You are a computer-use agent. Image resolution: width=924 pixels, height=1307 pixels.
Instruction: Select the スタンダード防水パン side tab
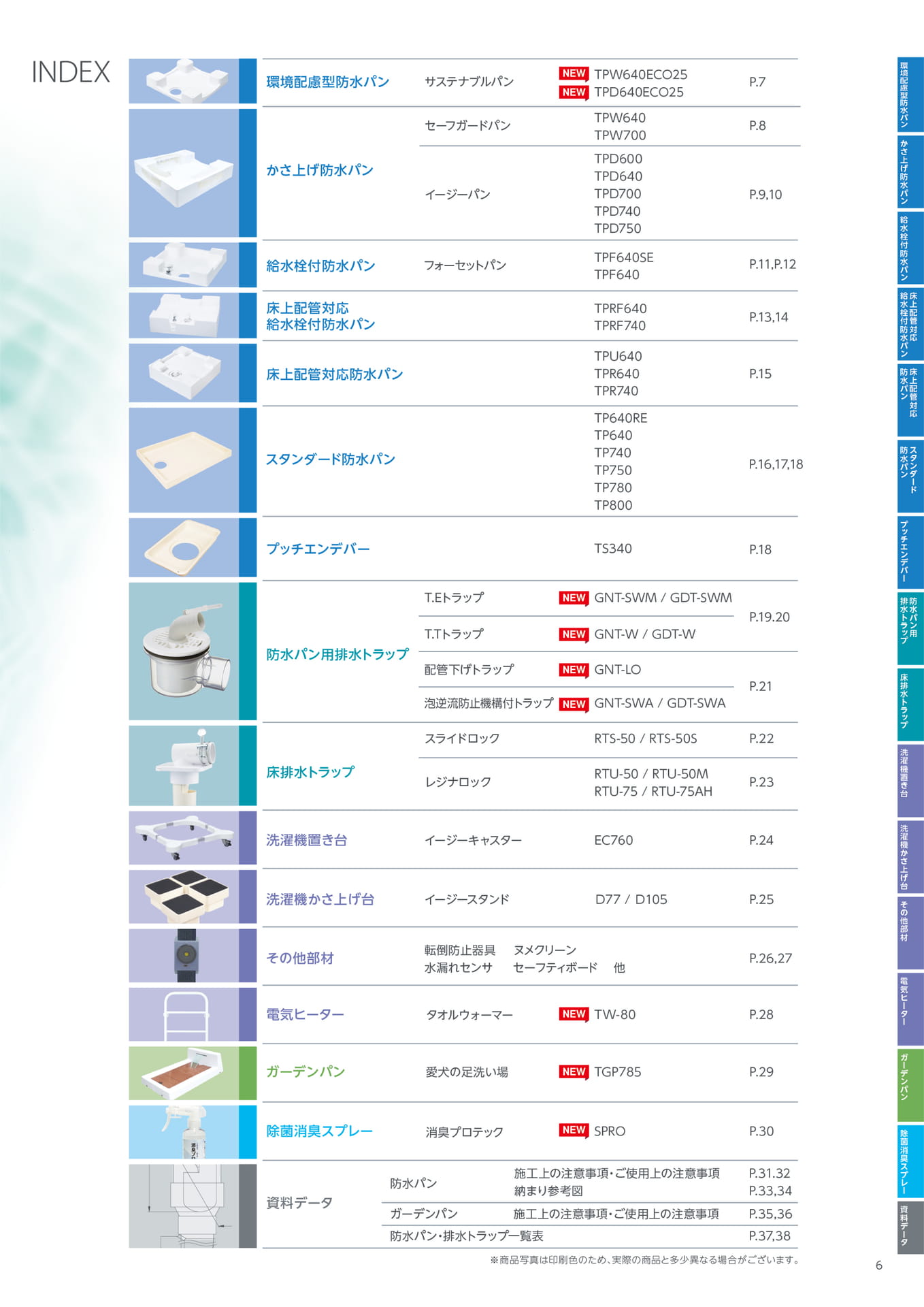[x=910, y=476]
